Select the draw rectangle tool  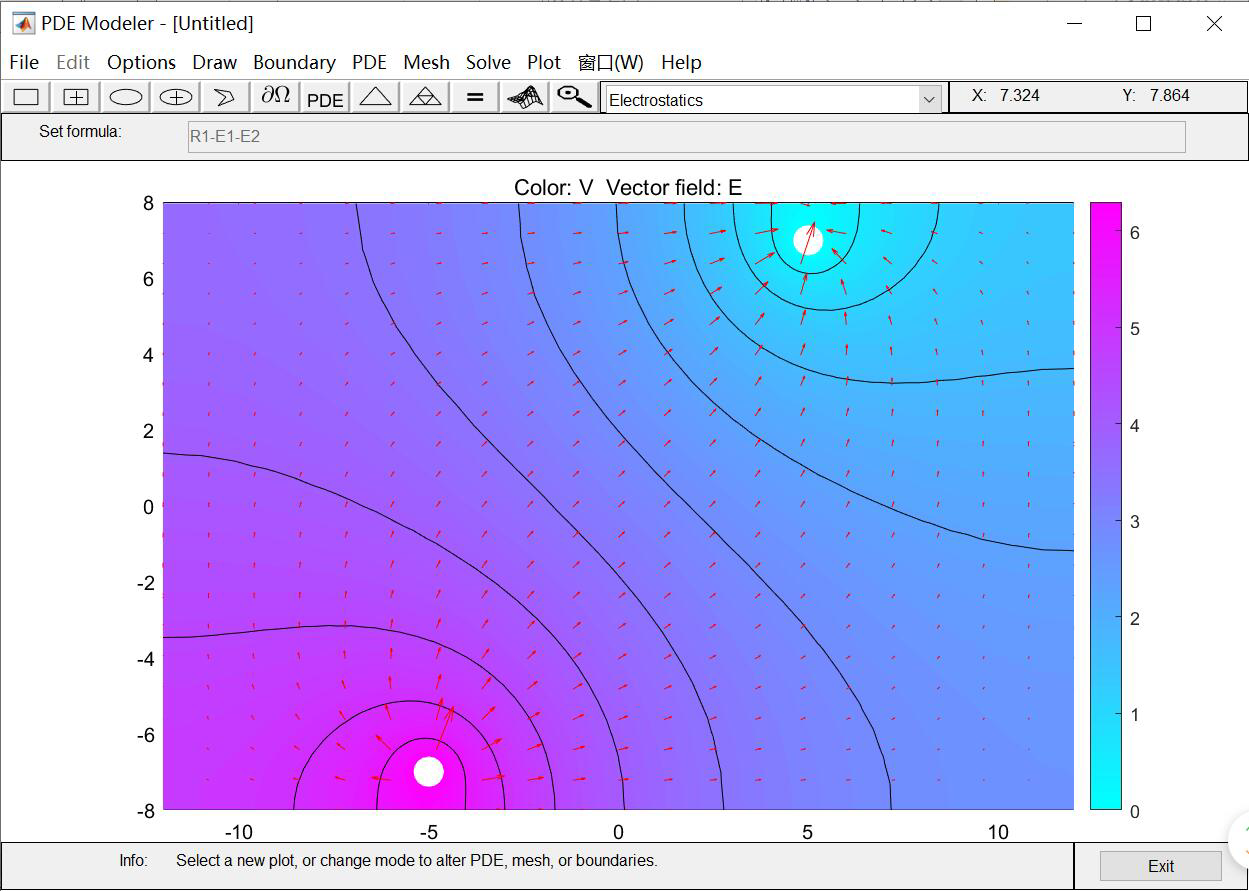pyautogui.click(x=26, y=97)
